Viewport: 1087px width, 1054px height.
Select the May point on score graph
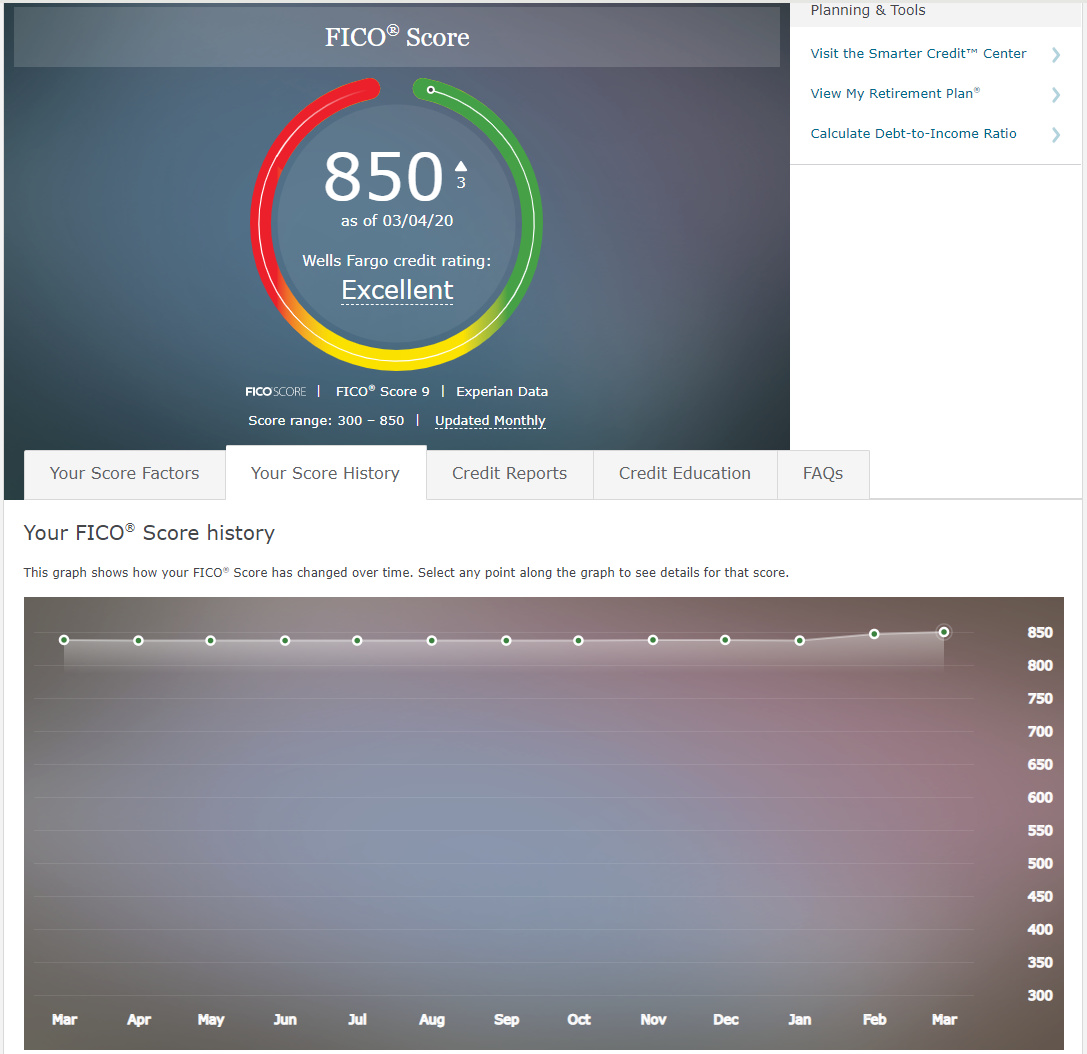(x=211, y=641)
